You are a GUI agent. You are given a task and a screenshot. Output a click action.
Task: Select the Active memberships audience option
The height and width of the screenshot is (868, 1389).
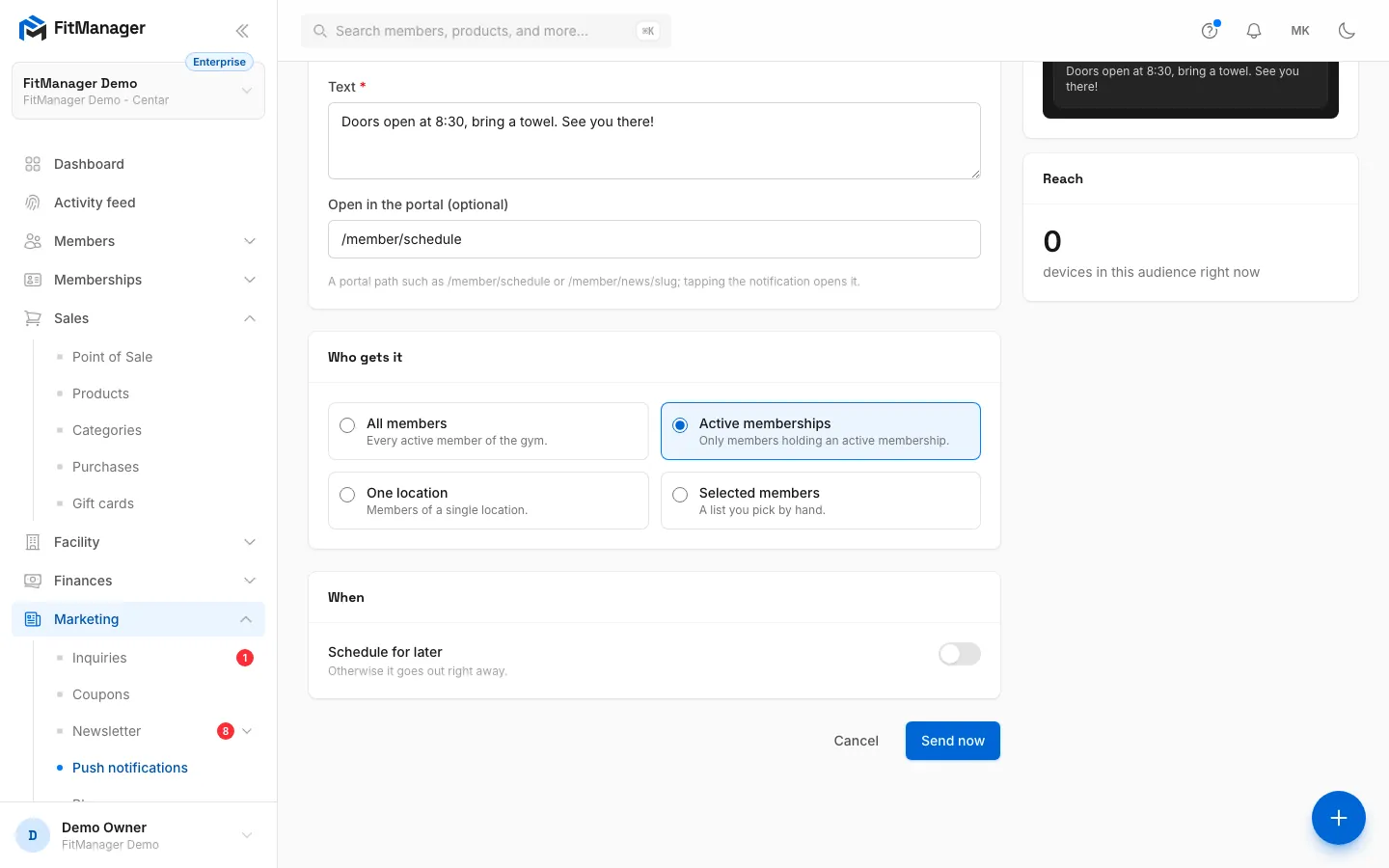tap(821, 431)
